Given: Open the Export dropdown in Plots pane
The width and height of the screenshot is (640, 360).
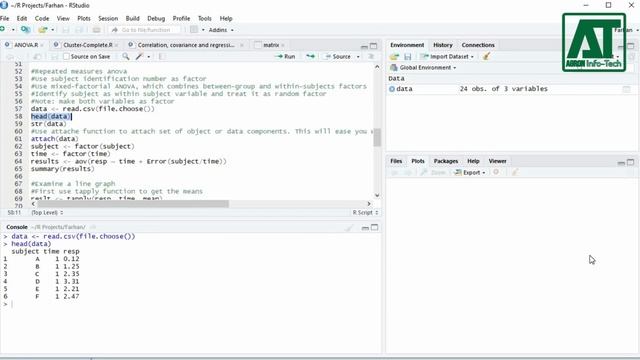Looking at the screenshot, I should [470, 173].
